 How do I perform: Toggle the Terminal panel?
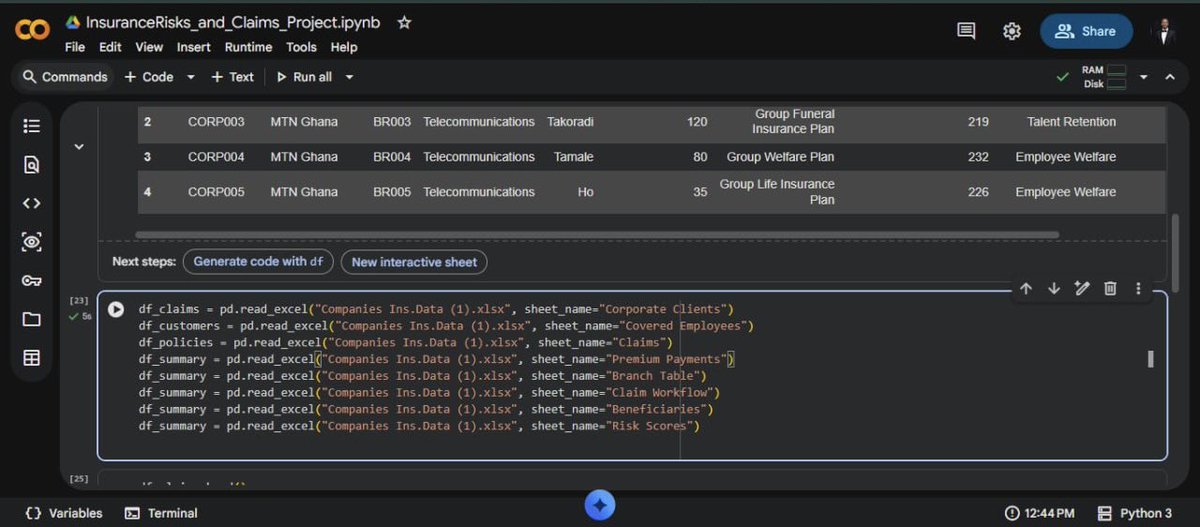click(x=161, y=513)
